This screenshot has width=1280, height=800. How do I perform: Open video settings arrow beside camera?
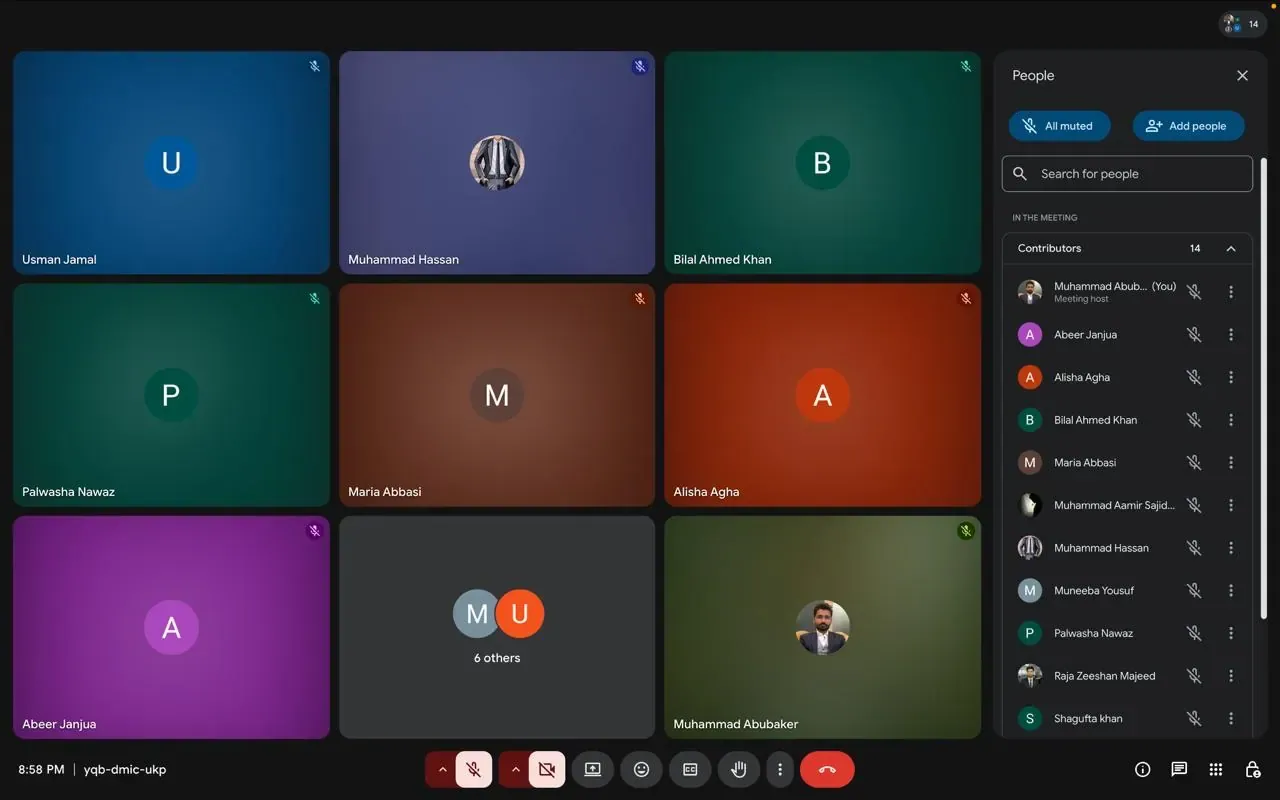pos(515,769)
